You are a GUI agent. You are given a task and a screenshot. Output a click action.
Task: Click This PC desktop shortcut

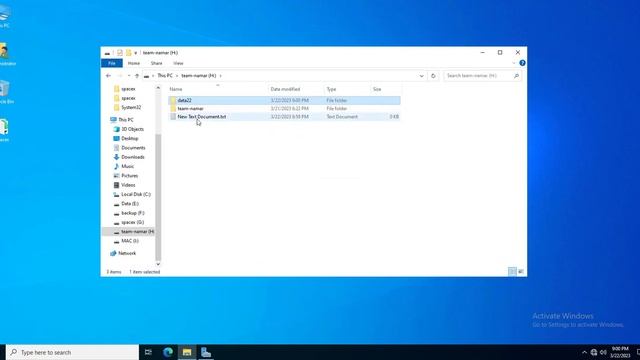4,17
